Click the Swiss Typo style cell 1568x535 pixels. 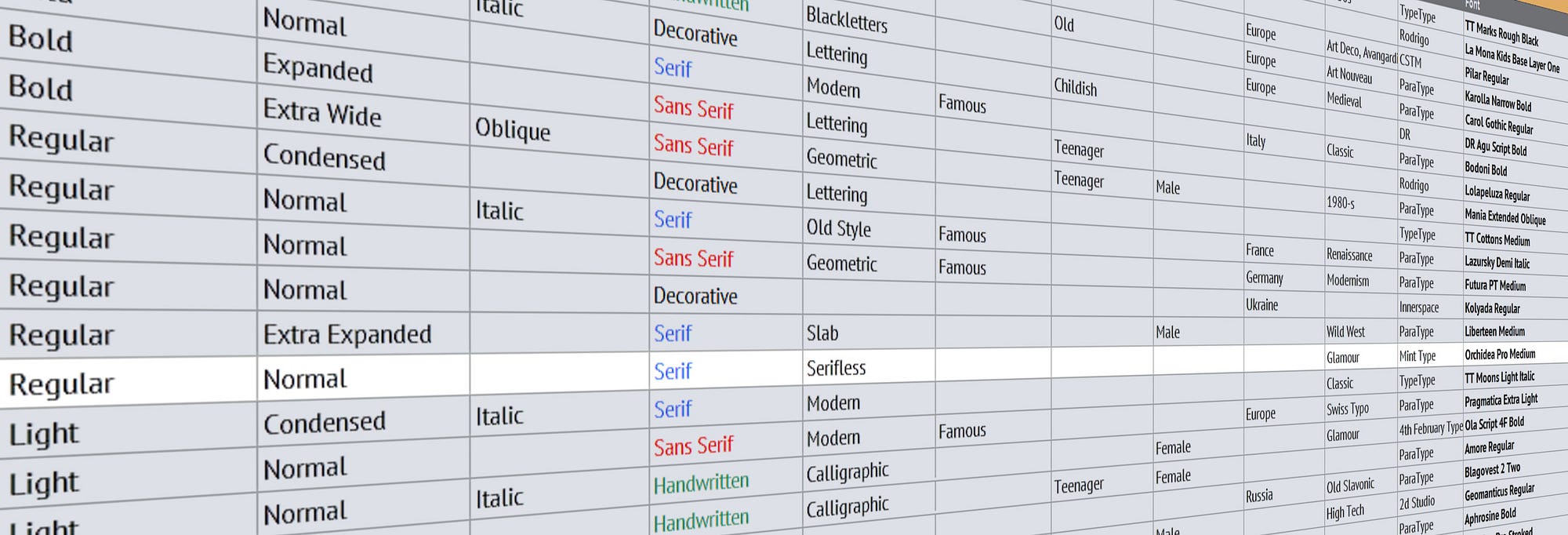1348,409
